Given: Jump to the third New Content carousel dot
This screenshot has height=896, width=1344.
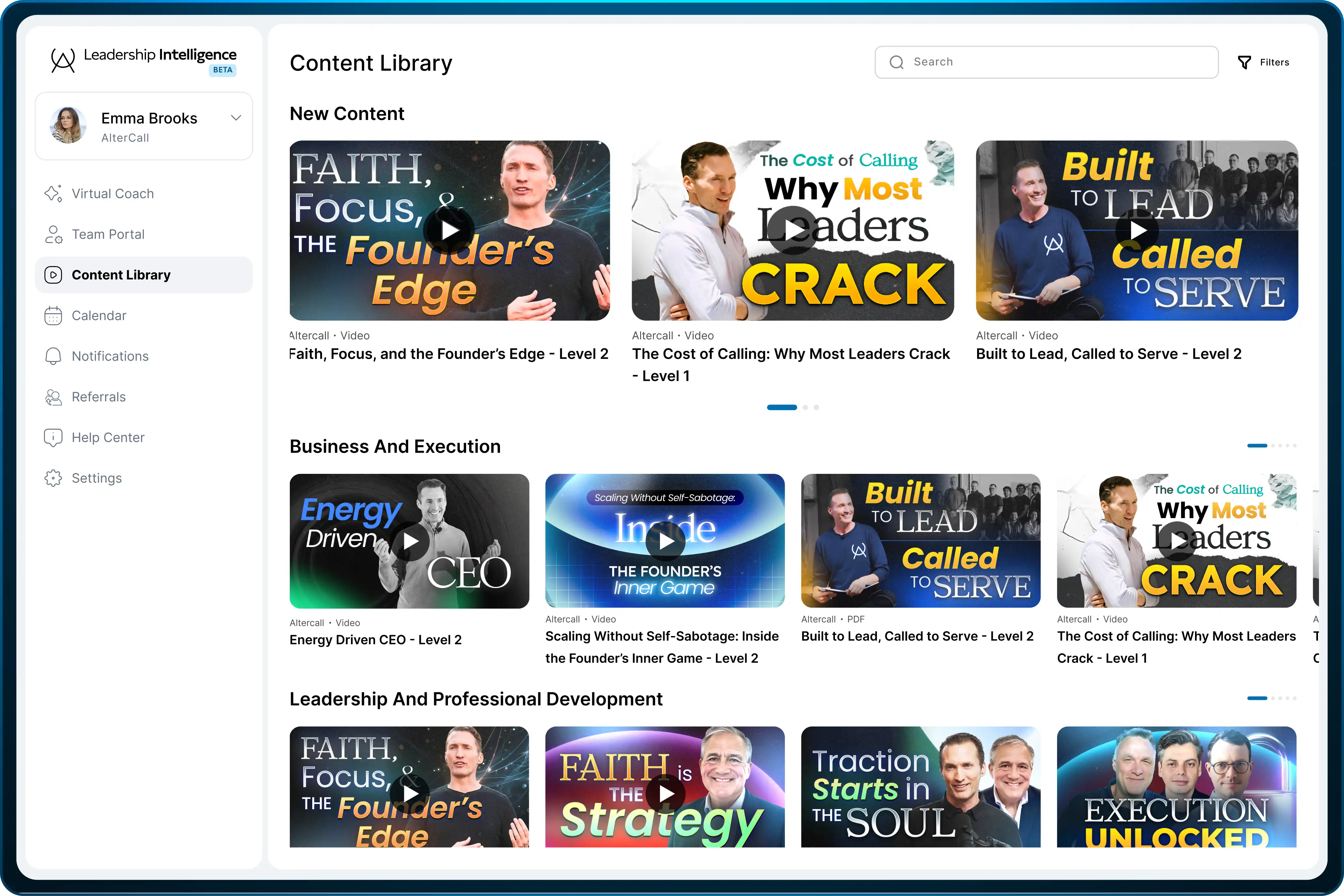Looking at the screenshot, I should click(816, 408).
